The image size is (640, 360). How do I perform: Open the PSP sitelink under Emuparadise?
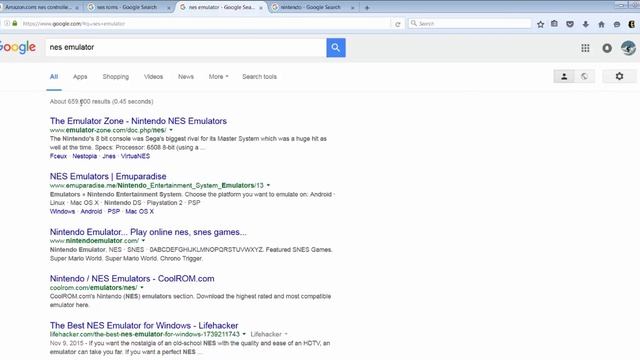(113, 211)
